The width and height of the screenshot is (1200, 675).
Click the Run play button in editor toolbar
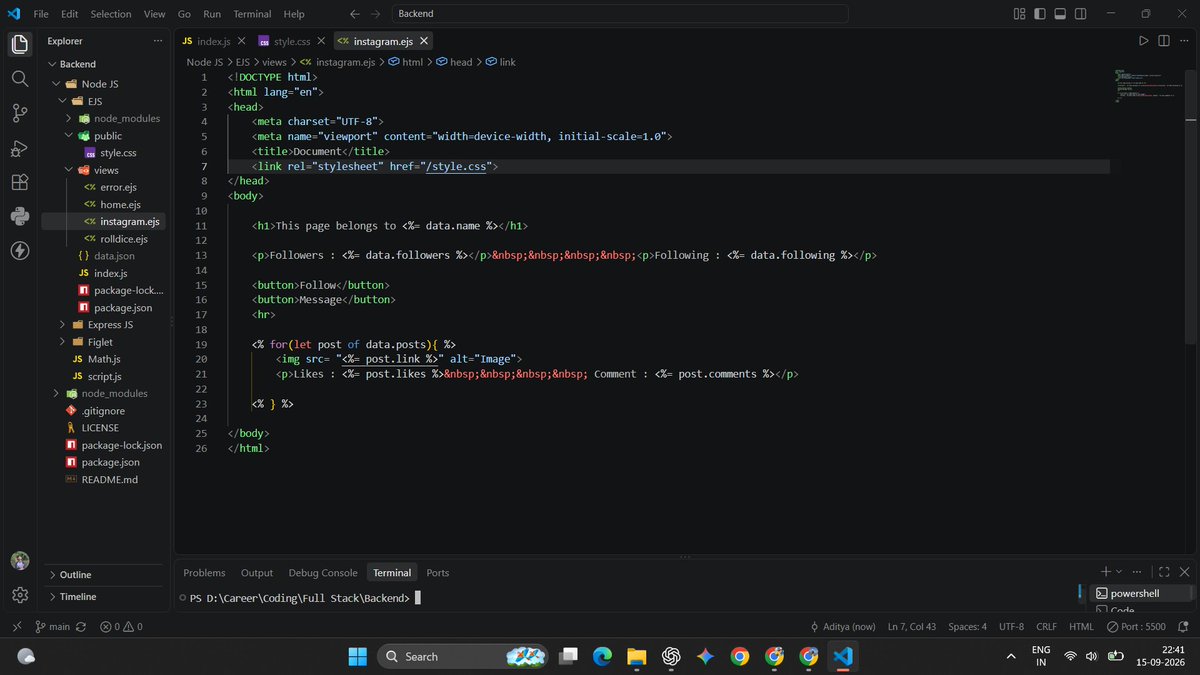pyautogui.click(x=1143, y=41)
